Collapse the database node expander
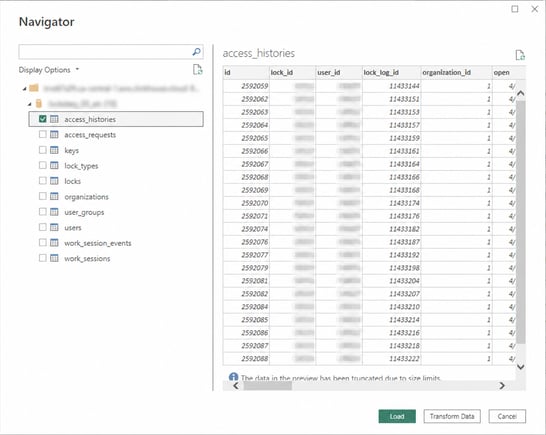The height and width of the screenshot is (435, 546). [30, 104]
